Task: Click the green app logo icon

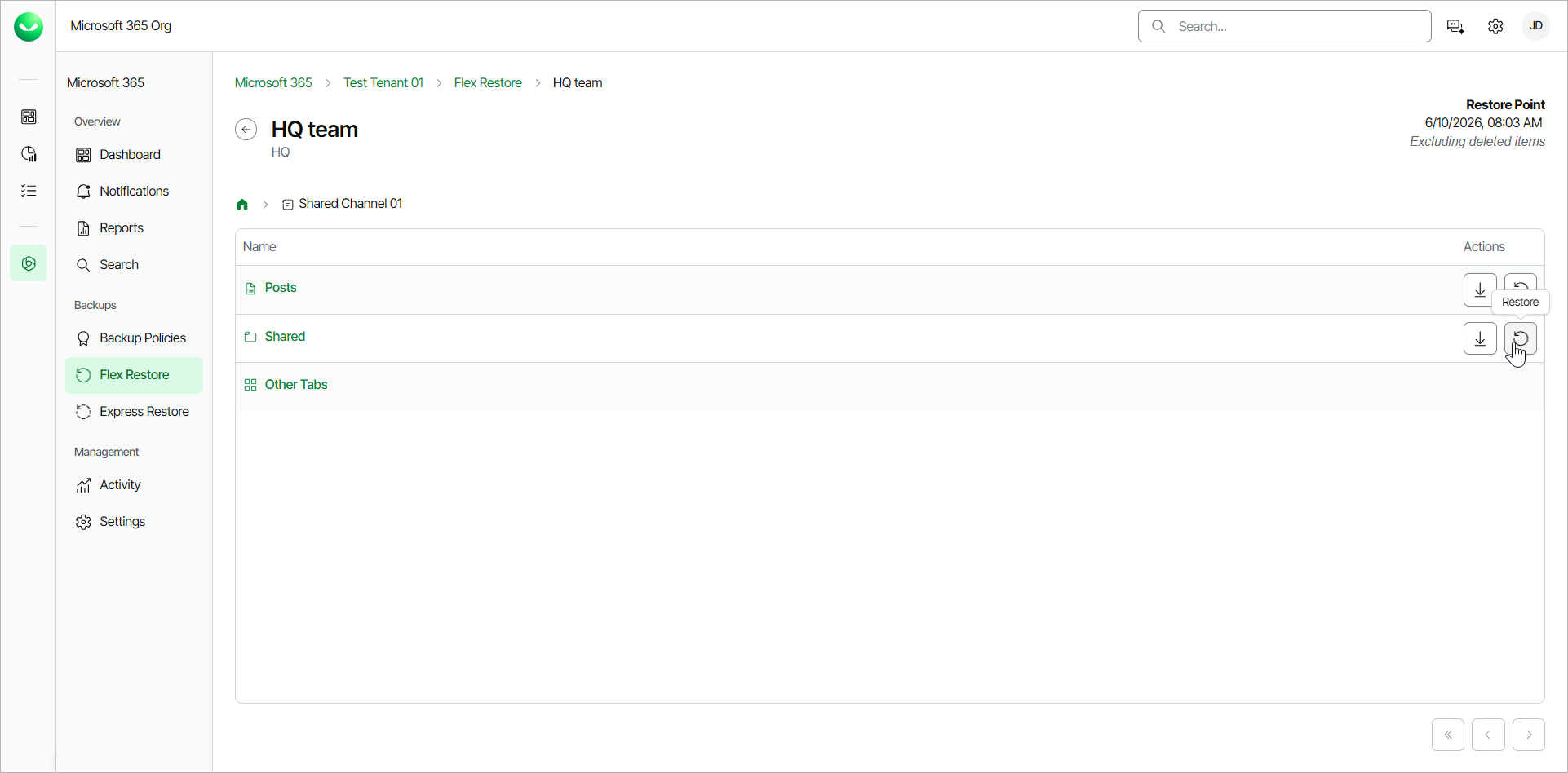Action: 29,27
